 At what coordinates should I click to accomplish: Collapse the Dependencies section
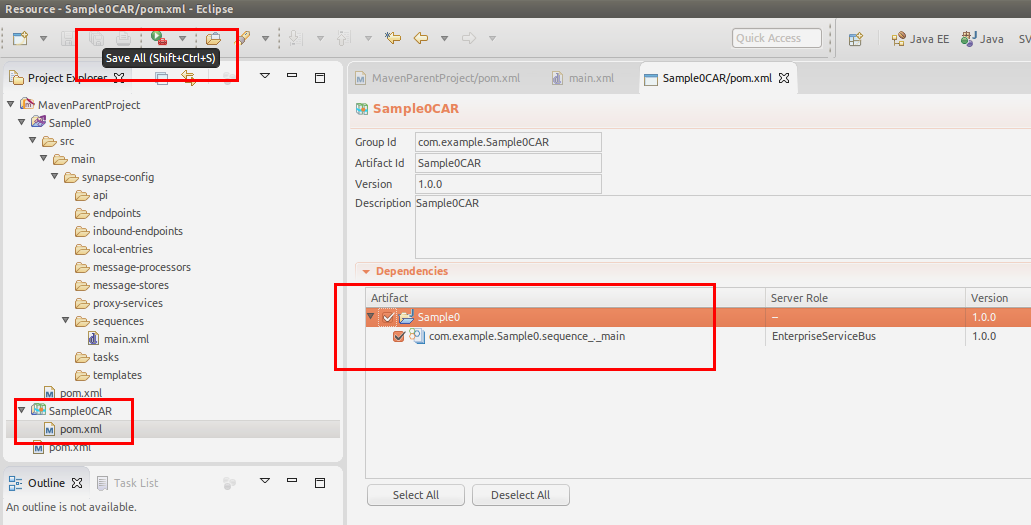pyautogui.click(x=366, y=271)
